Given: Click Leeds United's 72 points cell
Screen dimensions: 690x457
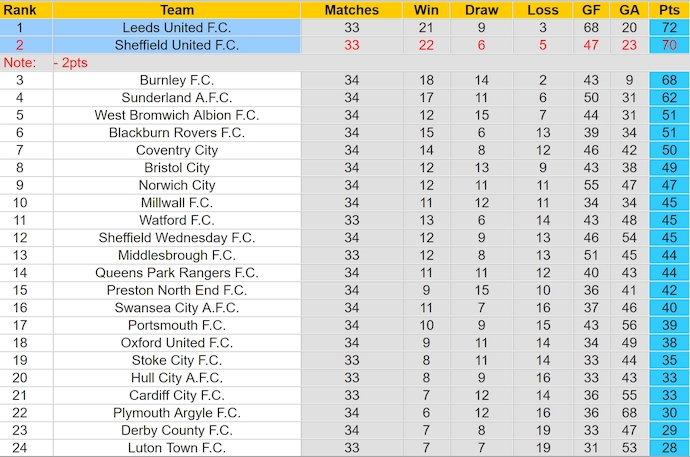Looking at the screenshot, I should tap(669, 27).
